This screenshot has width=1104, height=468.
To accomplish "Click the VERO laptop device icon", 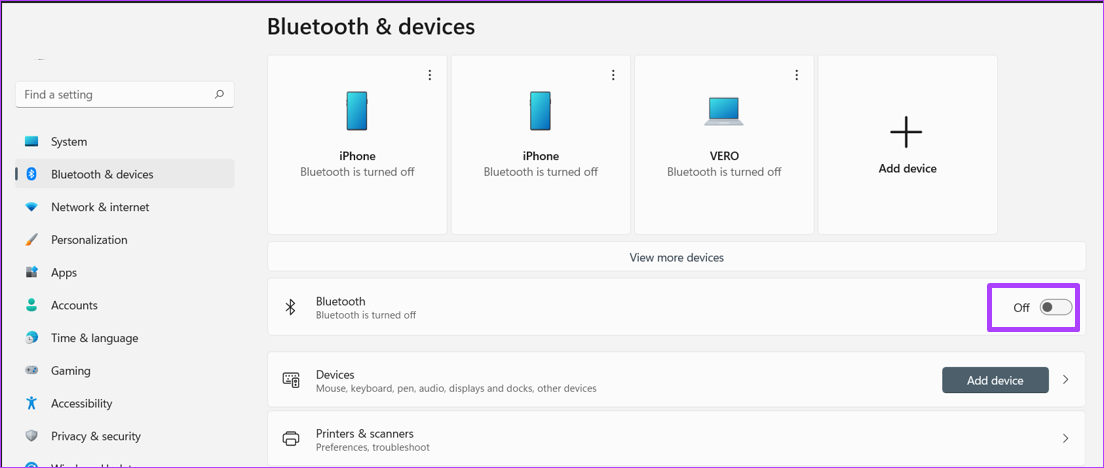I will tap(724, 111).
